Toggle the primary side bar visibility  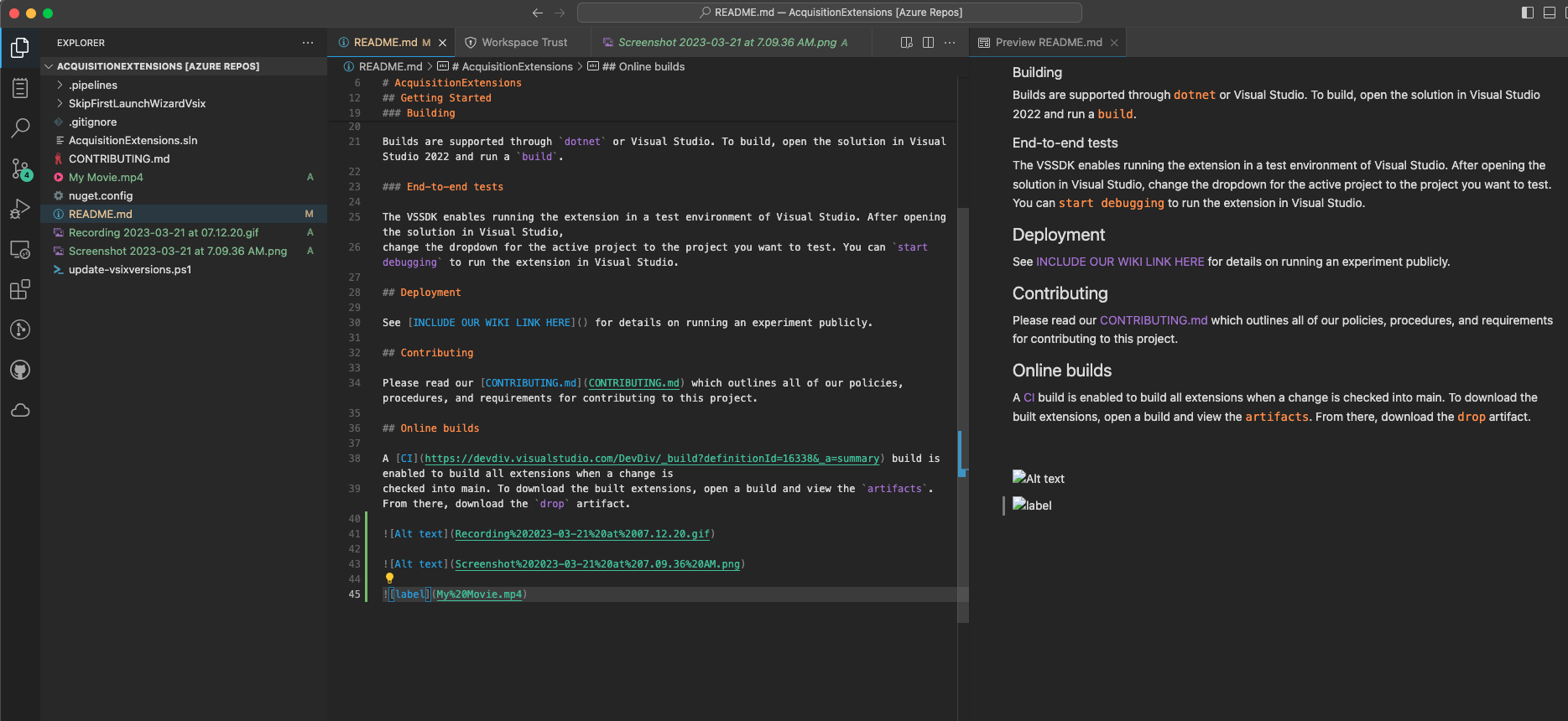click(x=1527, y=13)
